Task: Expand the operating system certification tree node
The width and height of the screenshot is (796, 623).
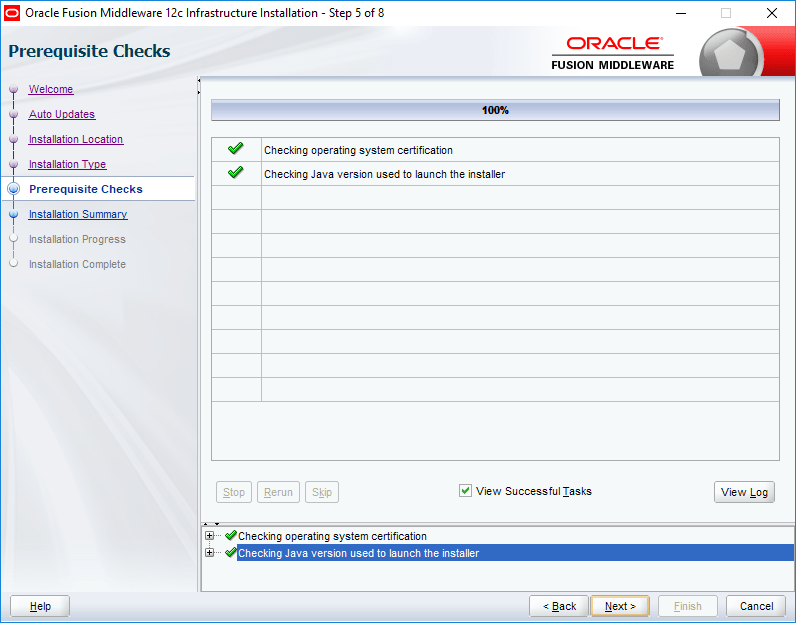Action: click(209, 536)
